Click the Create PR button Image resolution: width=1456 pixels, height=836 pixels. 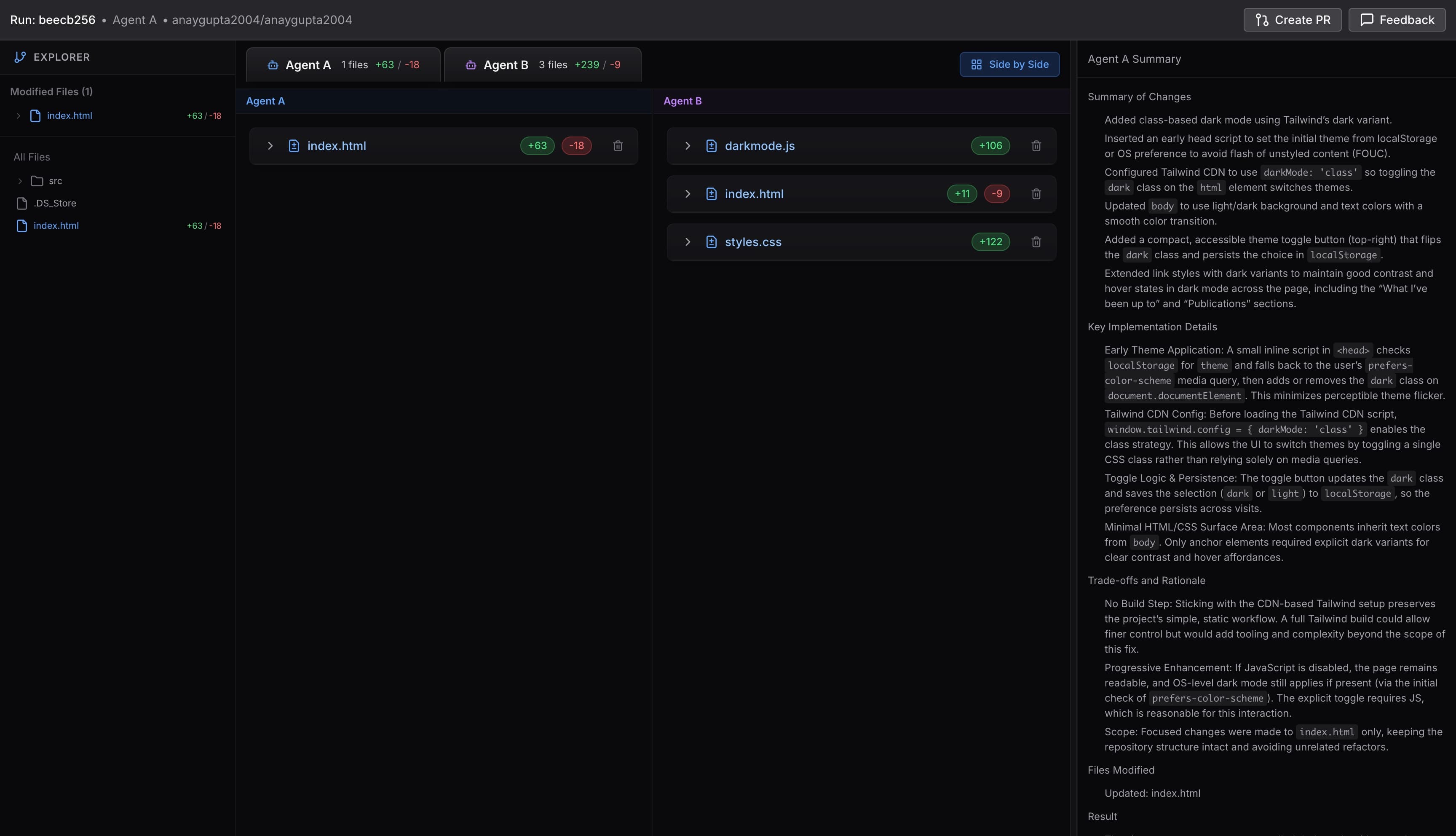pos(1292,19)
